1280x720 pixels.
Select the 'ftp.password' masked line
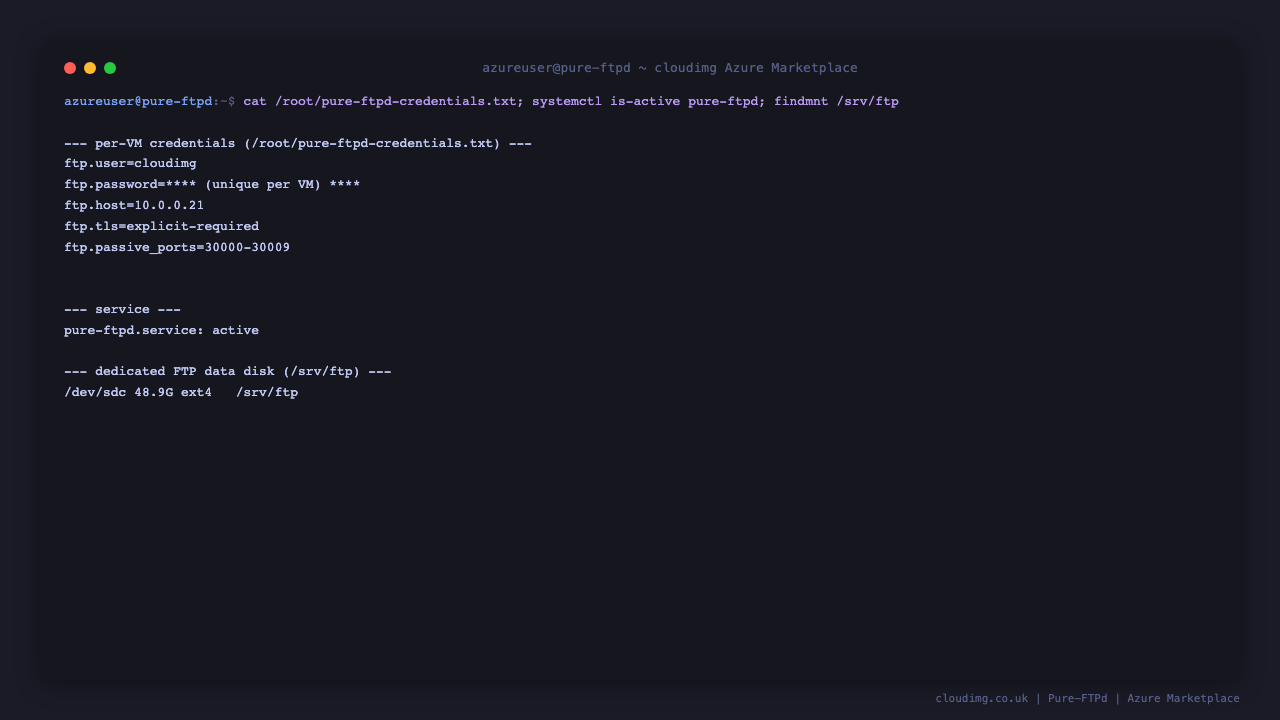point(212,184)
